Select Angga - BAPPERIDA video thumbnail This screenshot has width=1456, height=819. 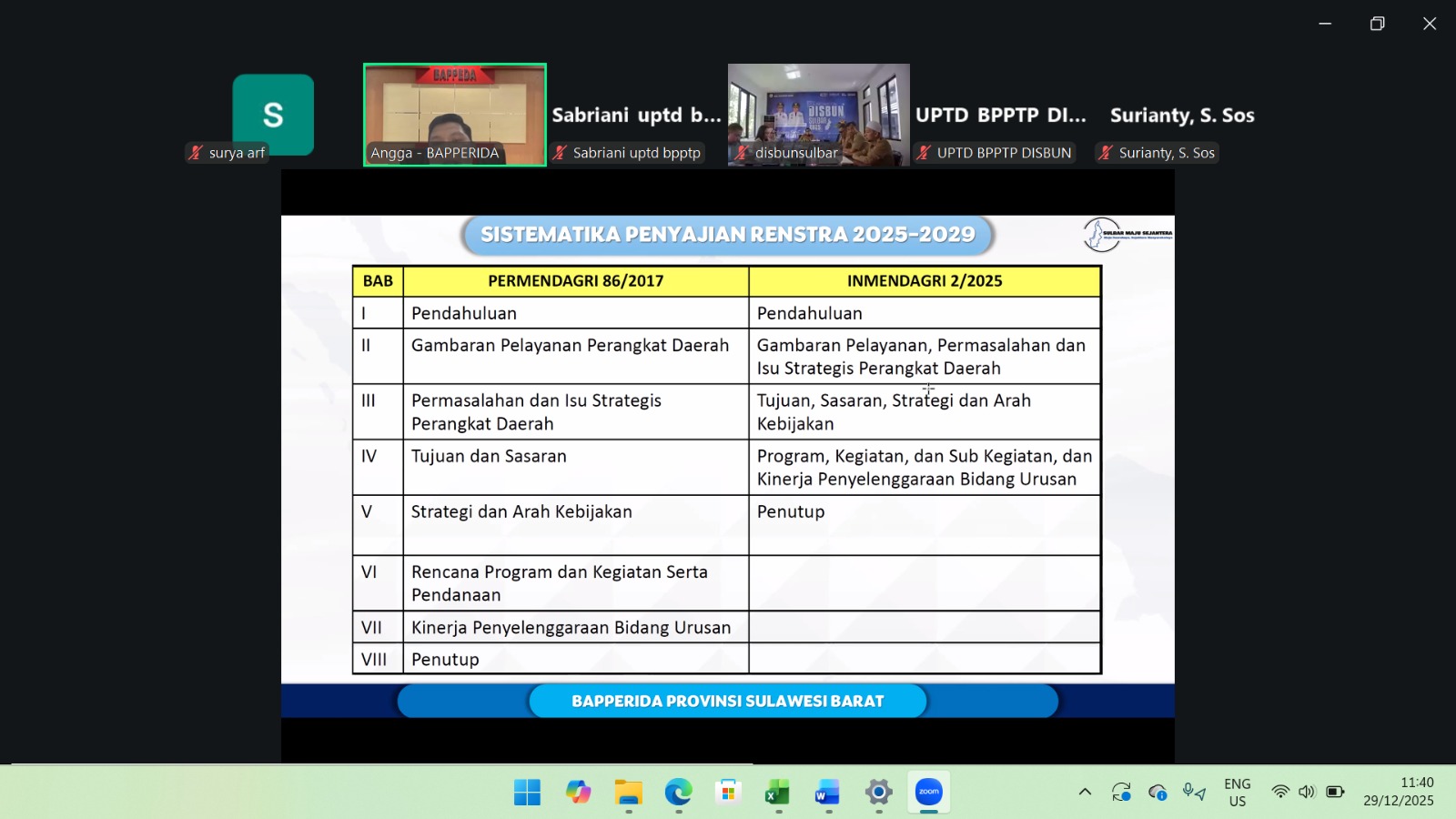(x=455, y=114)
